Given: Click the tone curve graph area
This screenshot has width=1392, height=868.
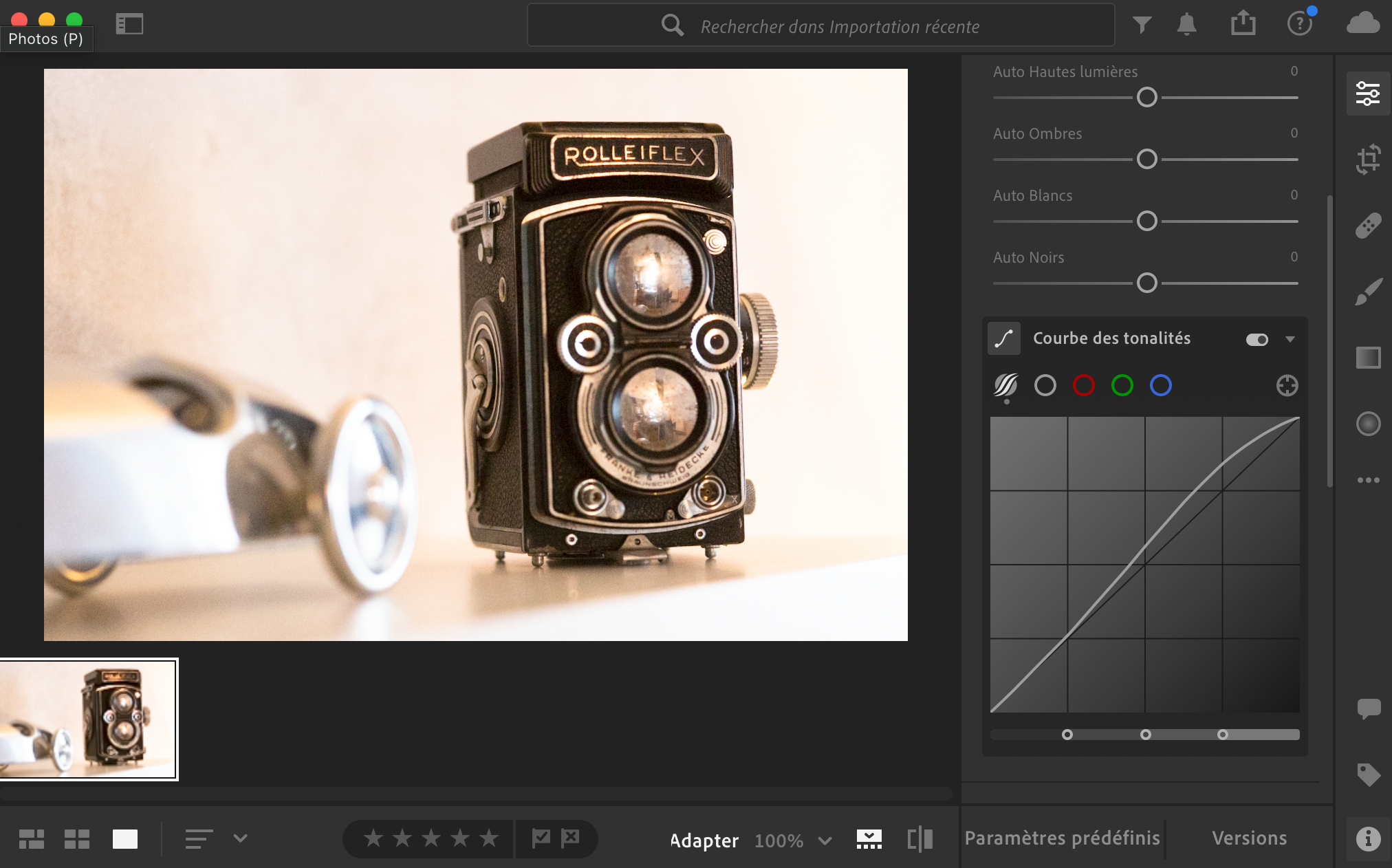Looking at the screenshot, I should click(x=1145, y=565).
